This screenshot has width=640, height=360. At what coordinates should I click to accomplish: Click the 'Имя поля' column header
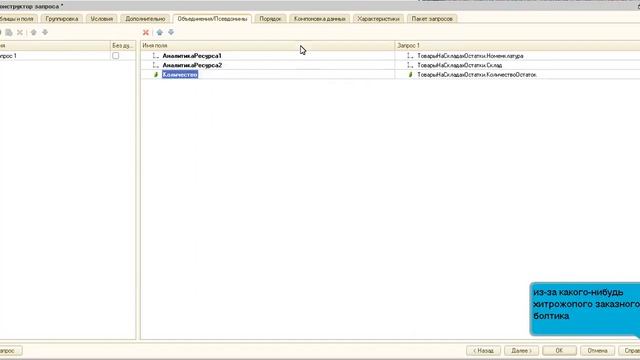[268, 46]
